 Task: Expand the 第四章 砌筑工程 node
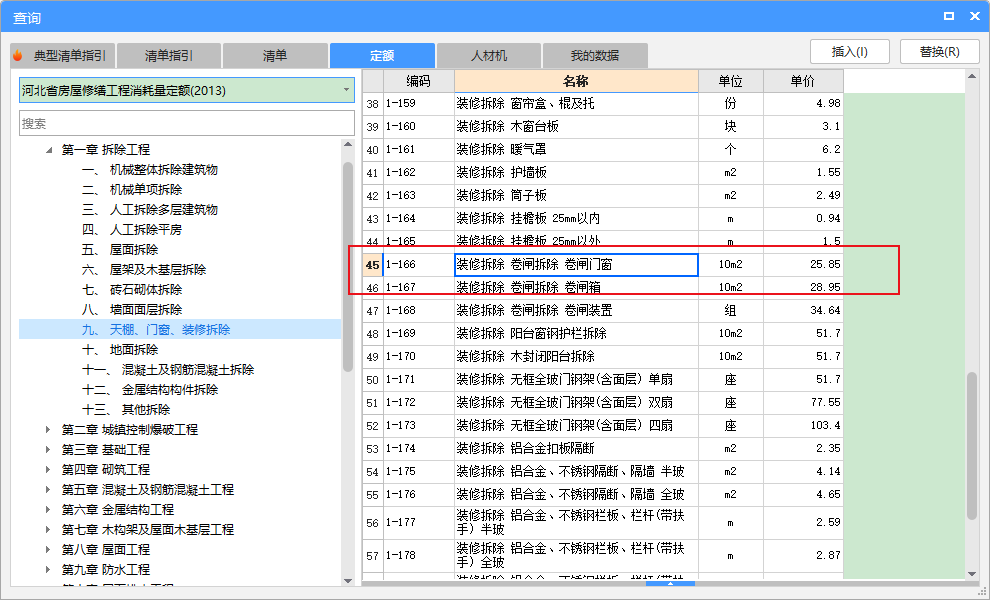coord(49,469)
